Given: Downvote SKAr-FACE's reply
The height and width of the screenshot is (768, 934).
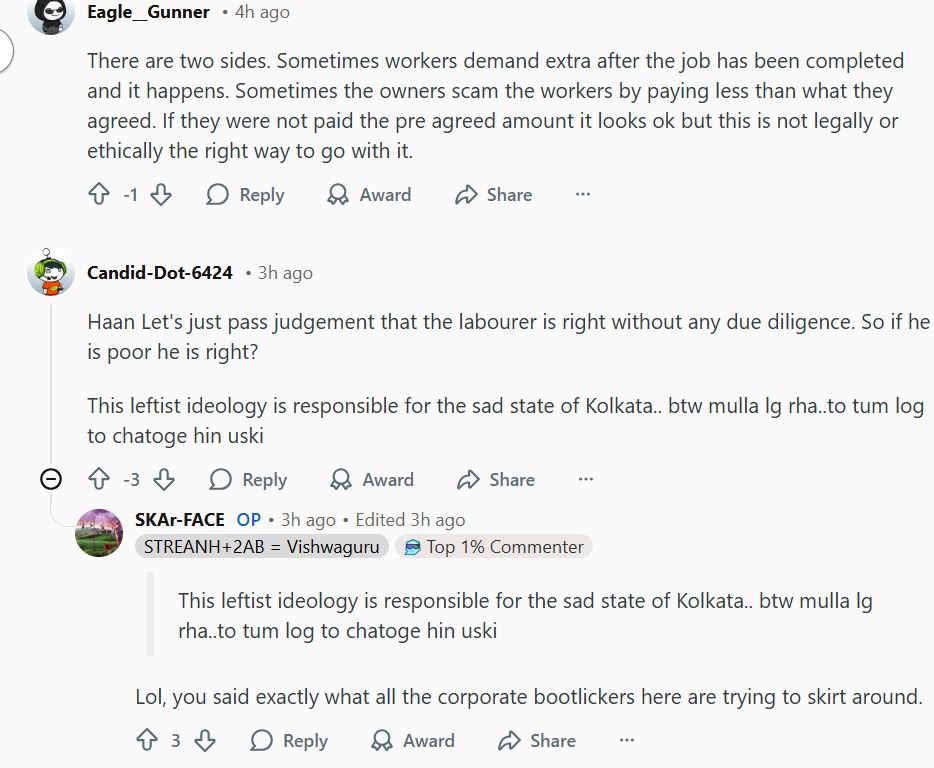Looking at the screenshot, I should pyautogui.click(x=204, y=740).
